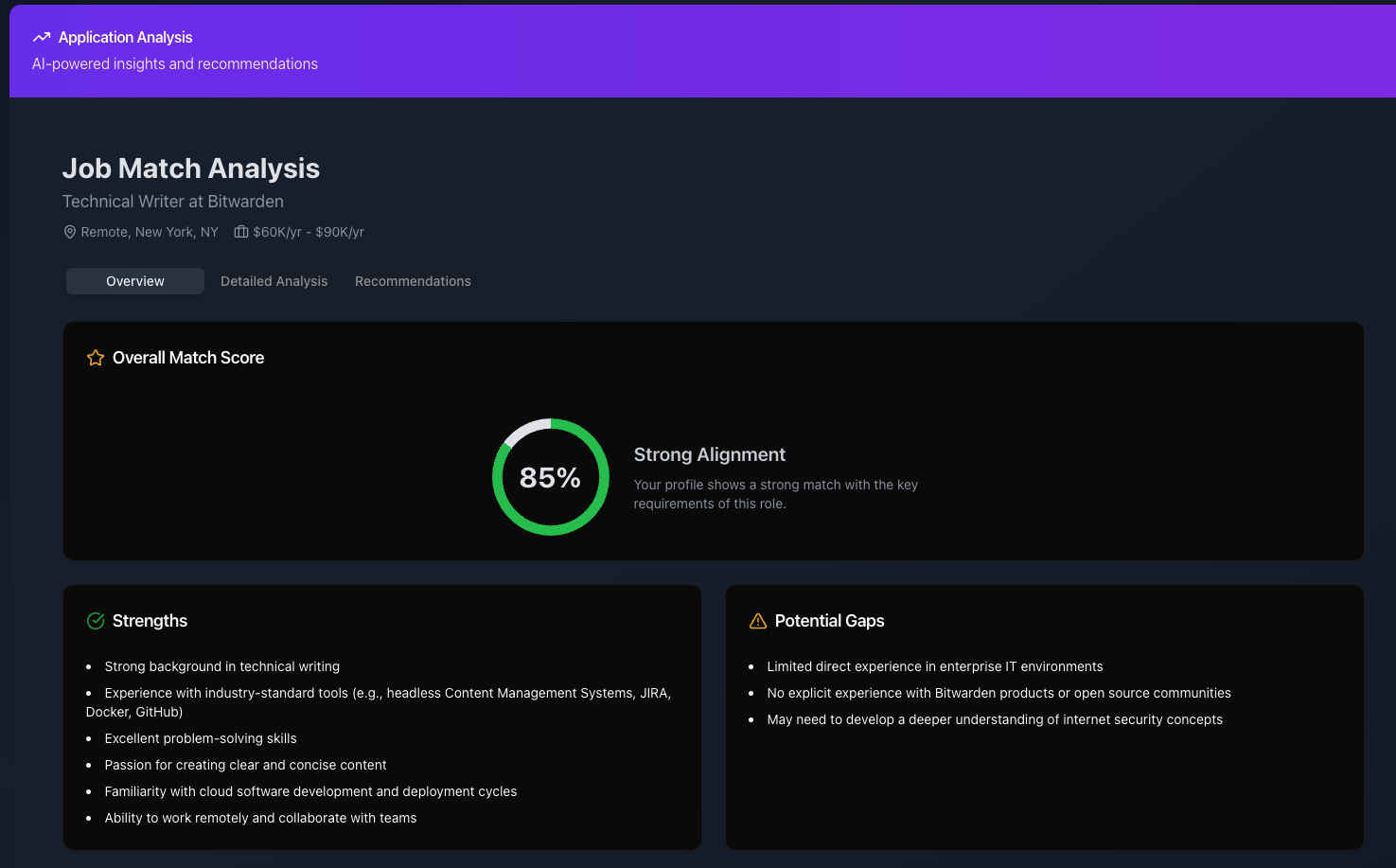Click the Application Analysis header title
The width and height of the screenshot is (1396, 868).
tap(126, 37)
